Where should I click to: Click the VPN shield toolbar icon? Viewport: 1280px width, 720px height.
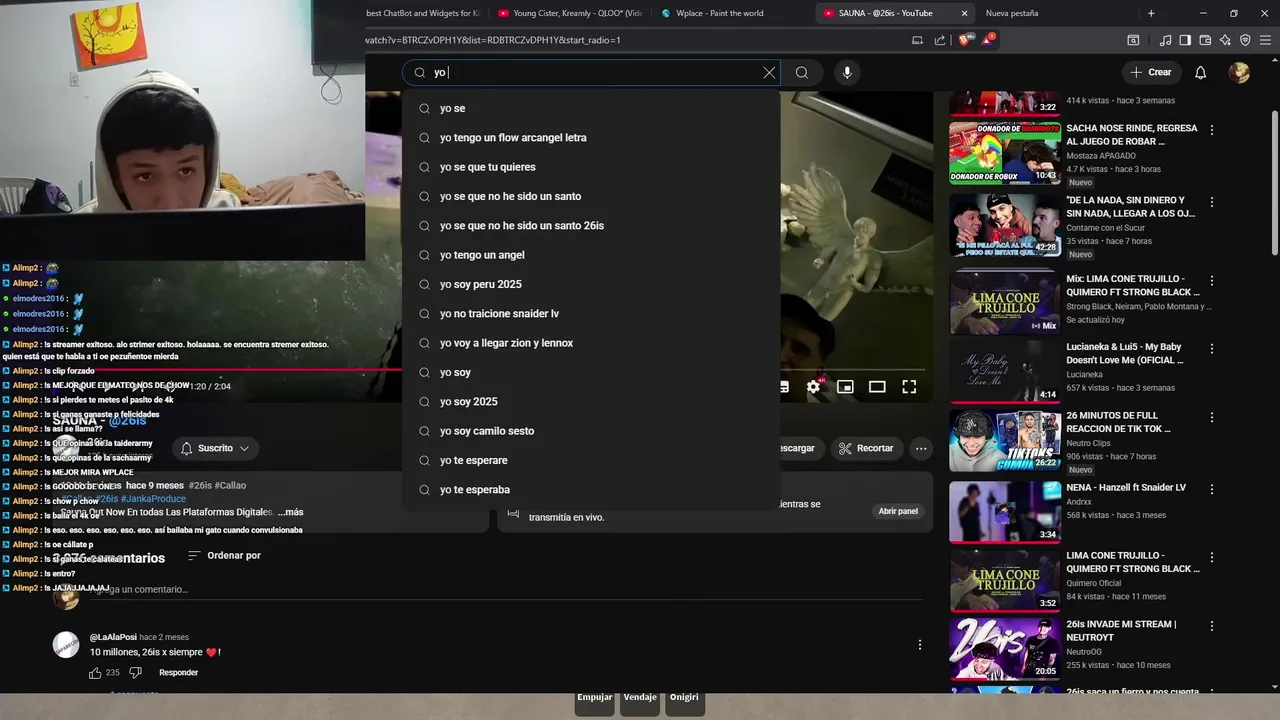[1245, 40]
